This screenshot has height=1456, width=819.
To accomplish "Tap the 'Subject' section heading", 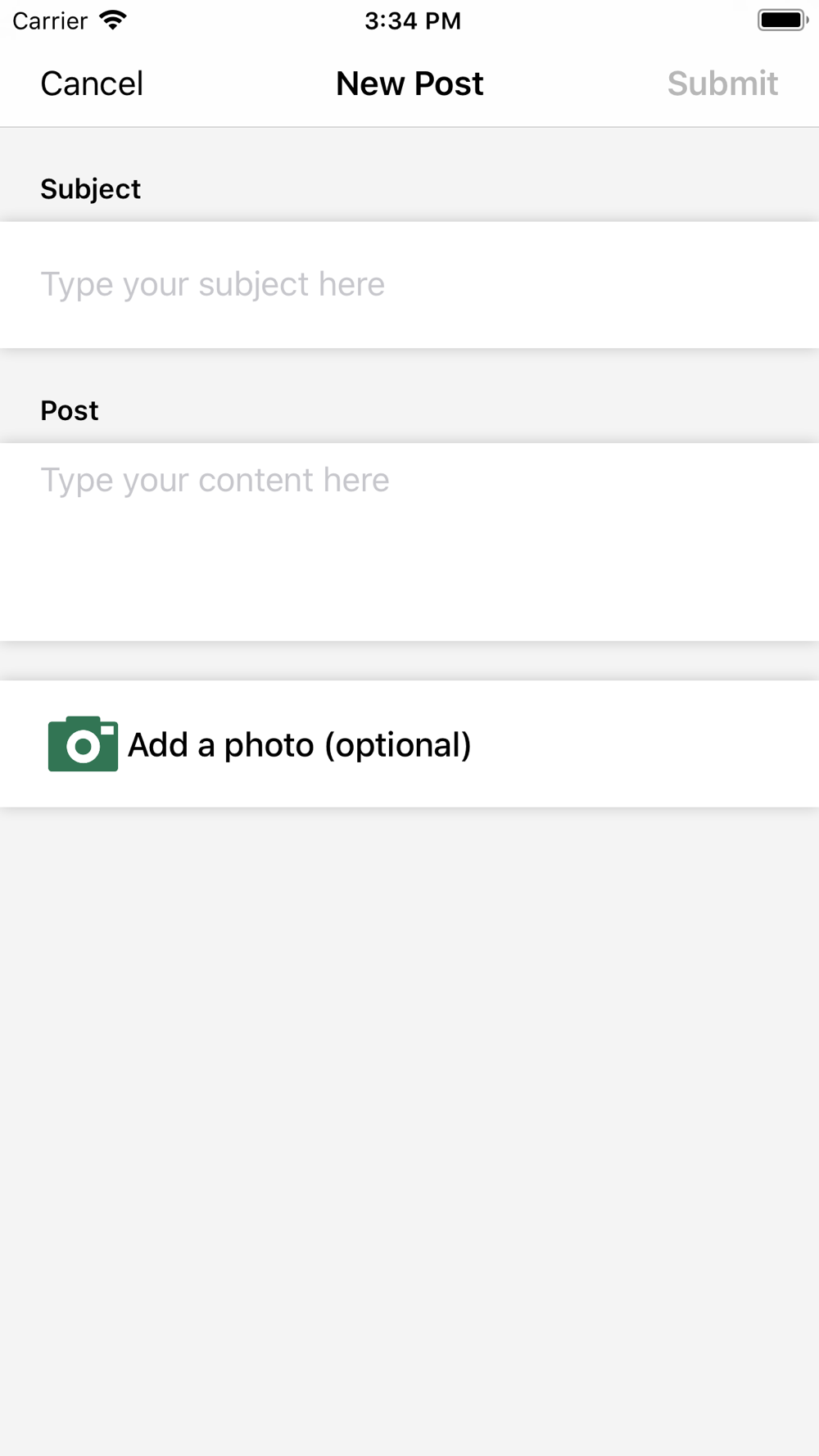I will 91,189.
